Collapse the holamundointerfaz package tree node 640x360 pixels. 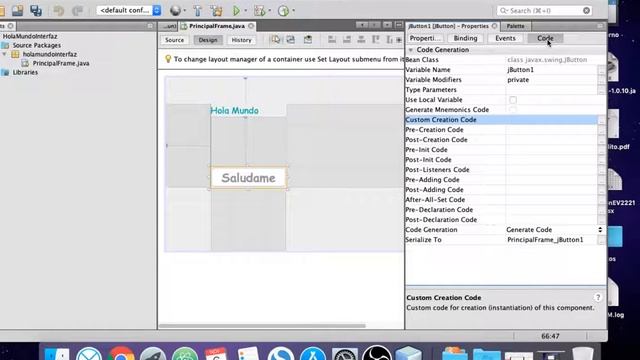4,54
